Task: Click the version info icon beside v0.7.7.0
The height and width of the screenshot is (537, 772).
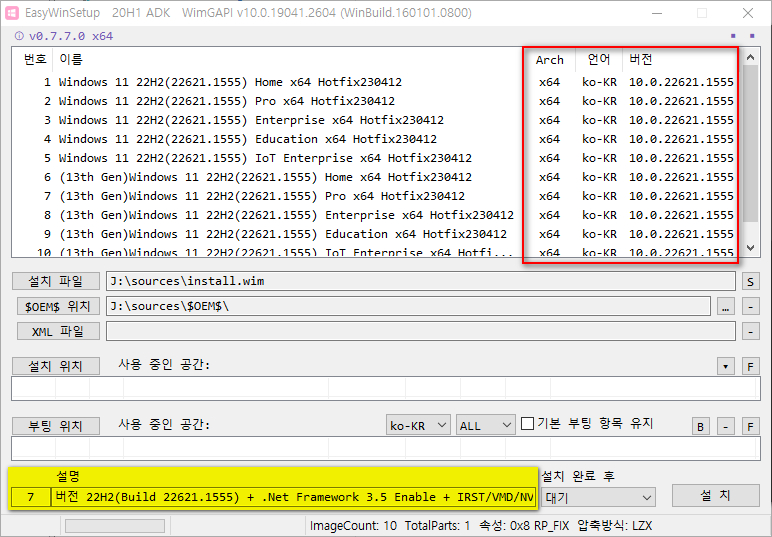Action: coord(19,36)
